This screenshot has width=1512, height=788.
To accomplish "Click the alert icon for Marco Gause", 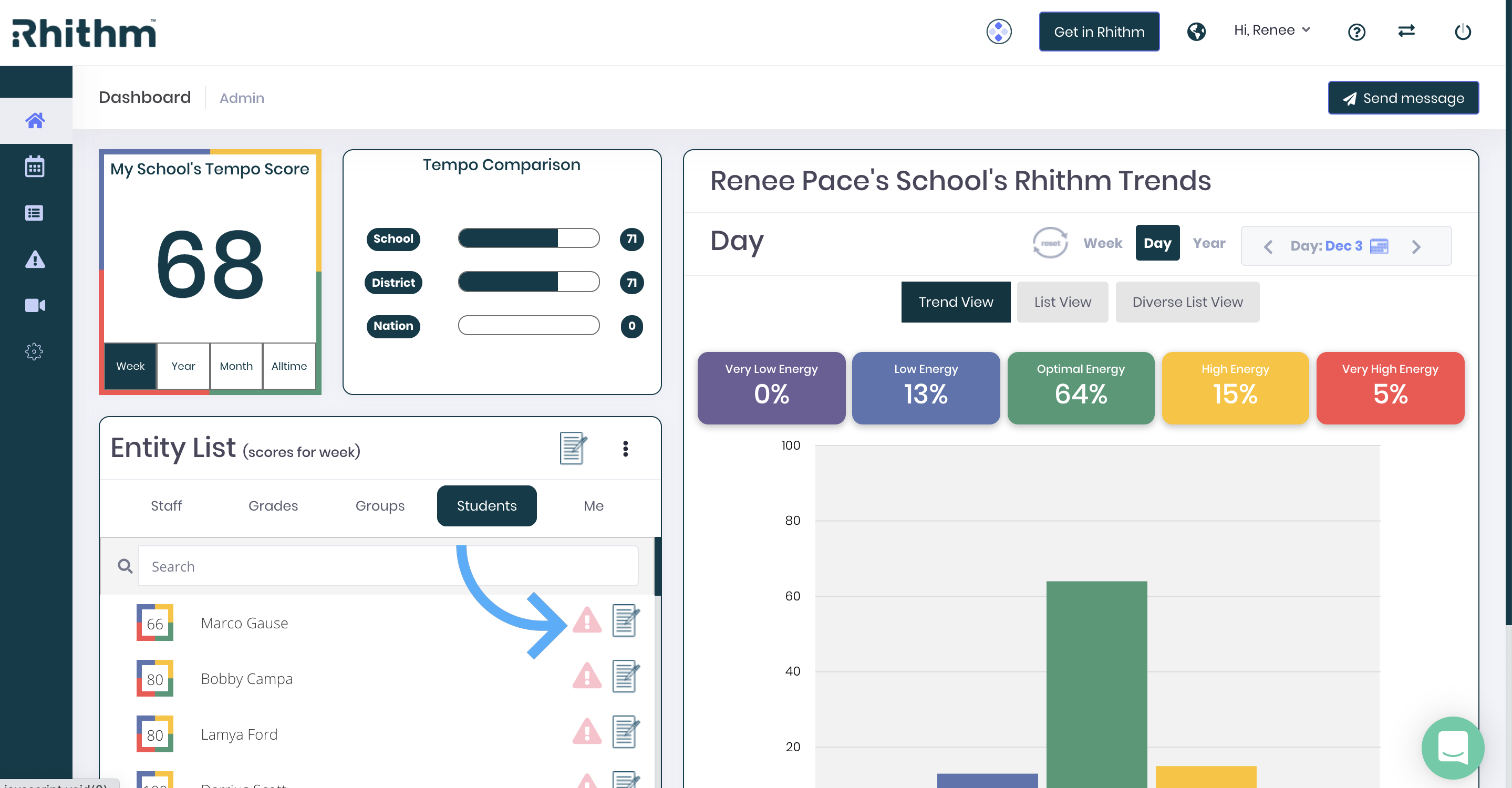I will 587,620.
